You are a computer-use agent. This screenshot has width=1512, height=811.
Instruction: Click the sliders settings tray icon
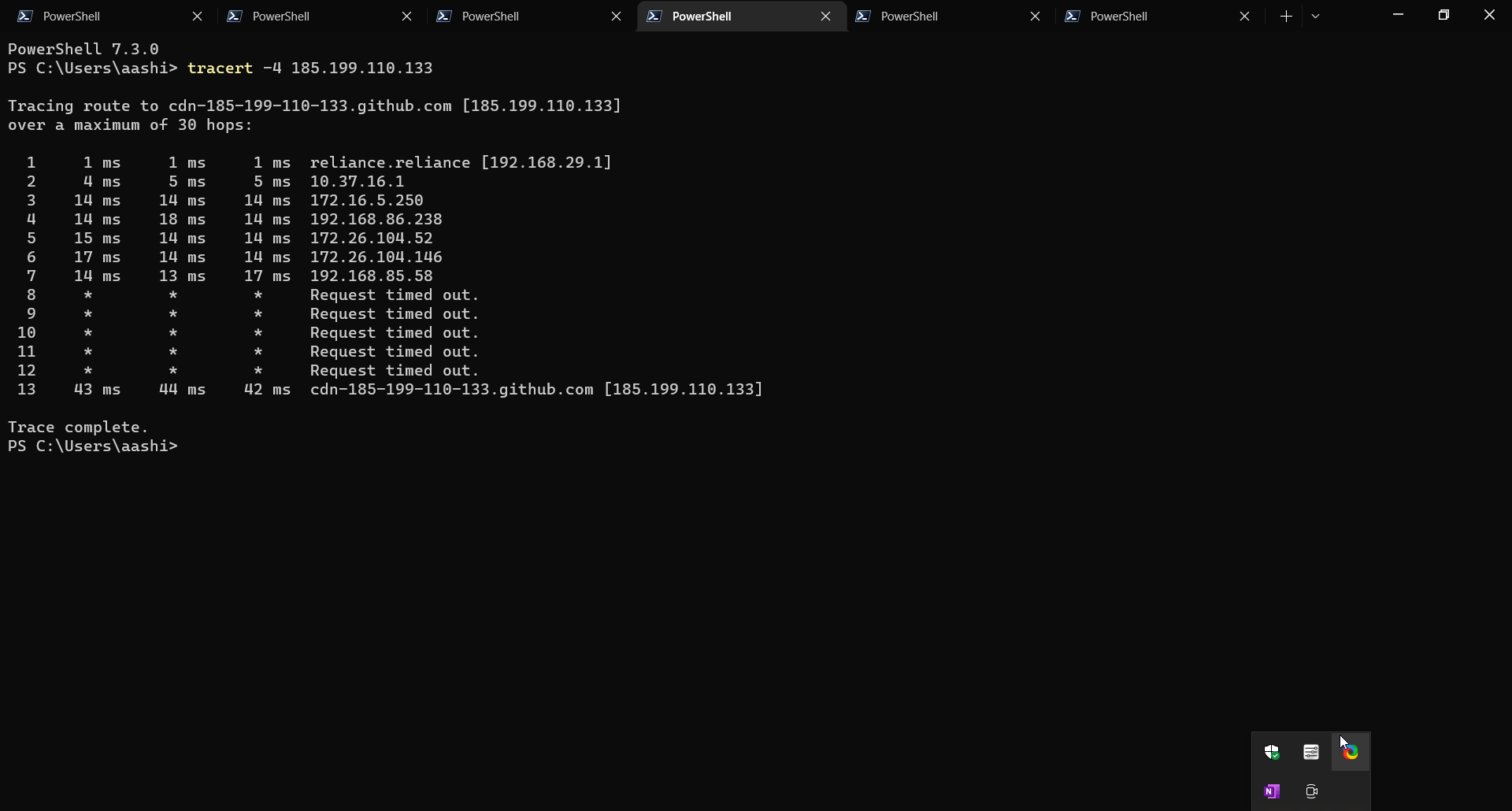(x=1311, y=752)
